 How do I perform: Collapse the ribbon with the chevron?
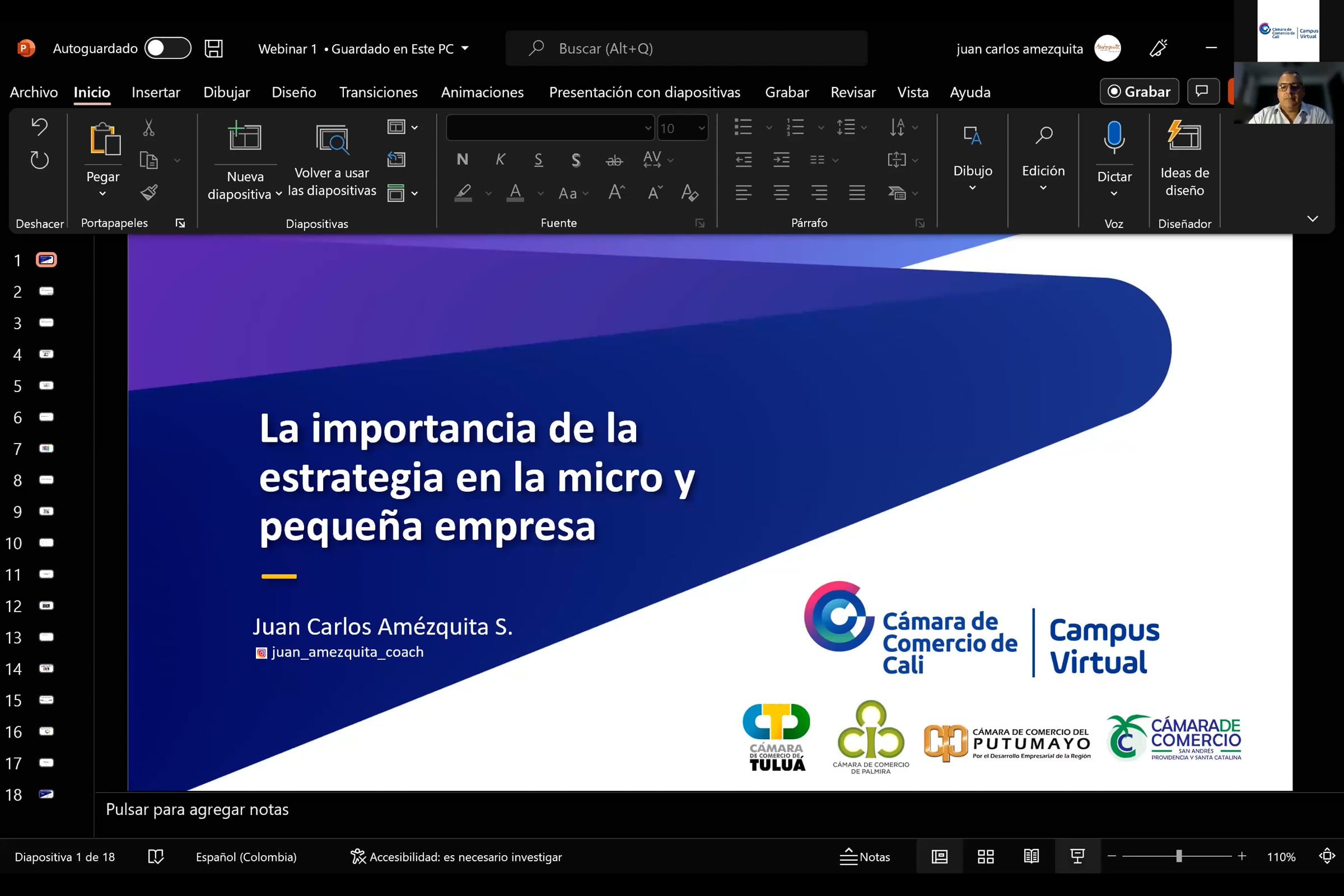[x=1313, y=219]
